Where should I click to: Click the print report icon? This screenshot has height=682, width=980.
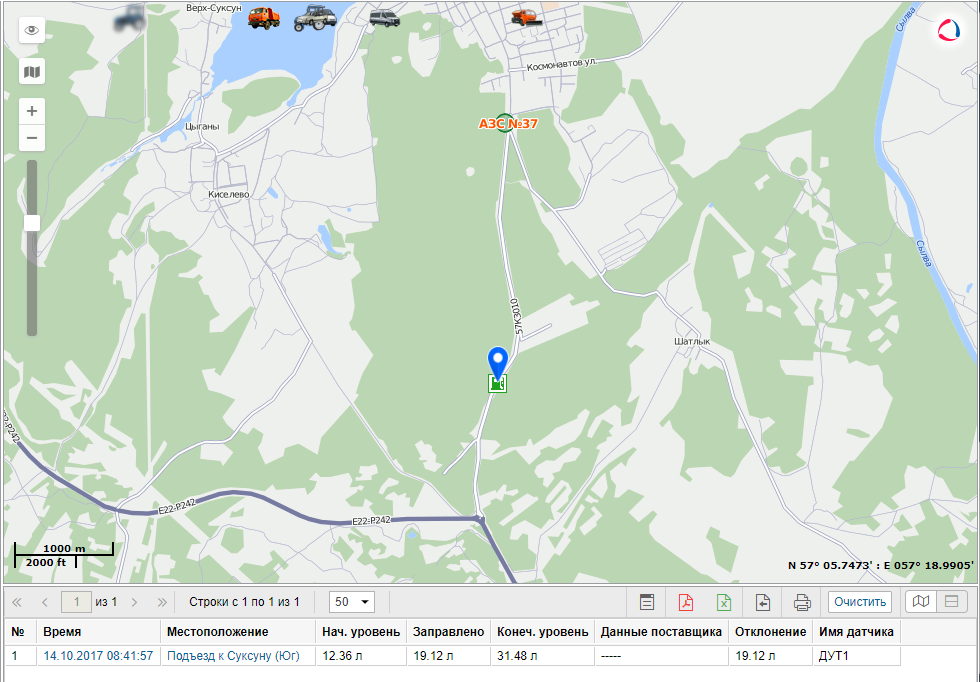802,603
